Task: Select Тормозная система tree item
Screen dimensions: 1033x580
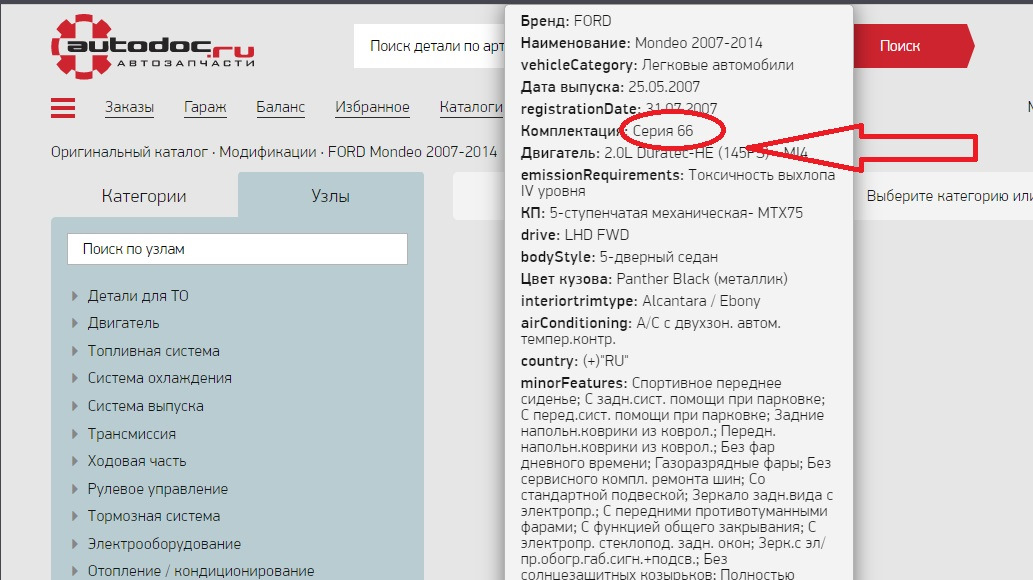Action: coord(153,516)
